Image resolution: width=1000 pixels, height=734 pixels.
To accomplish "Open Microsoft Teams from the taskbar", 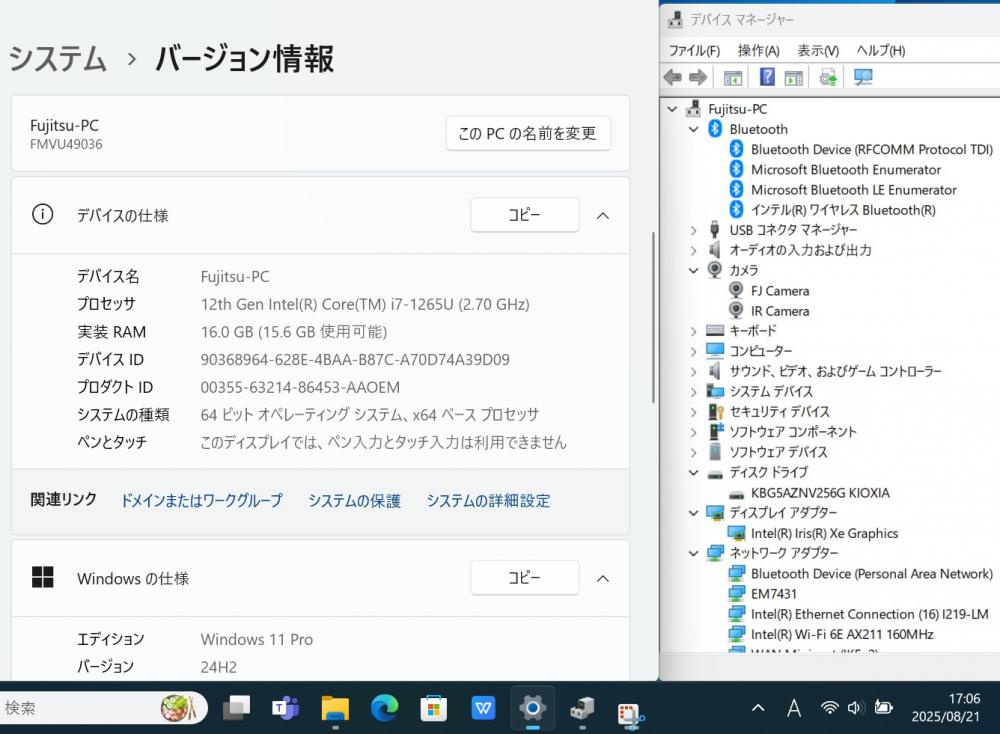I will [x=286, y=708].
